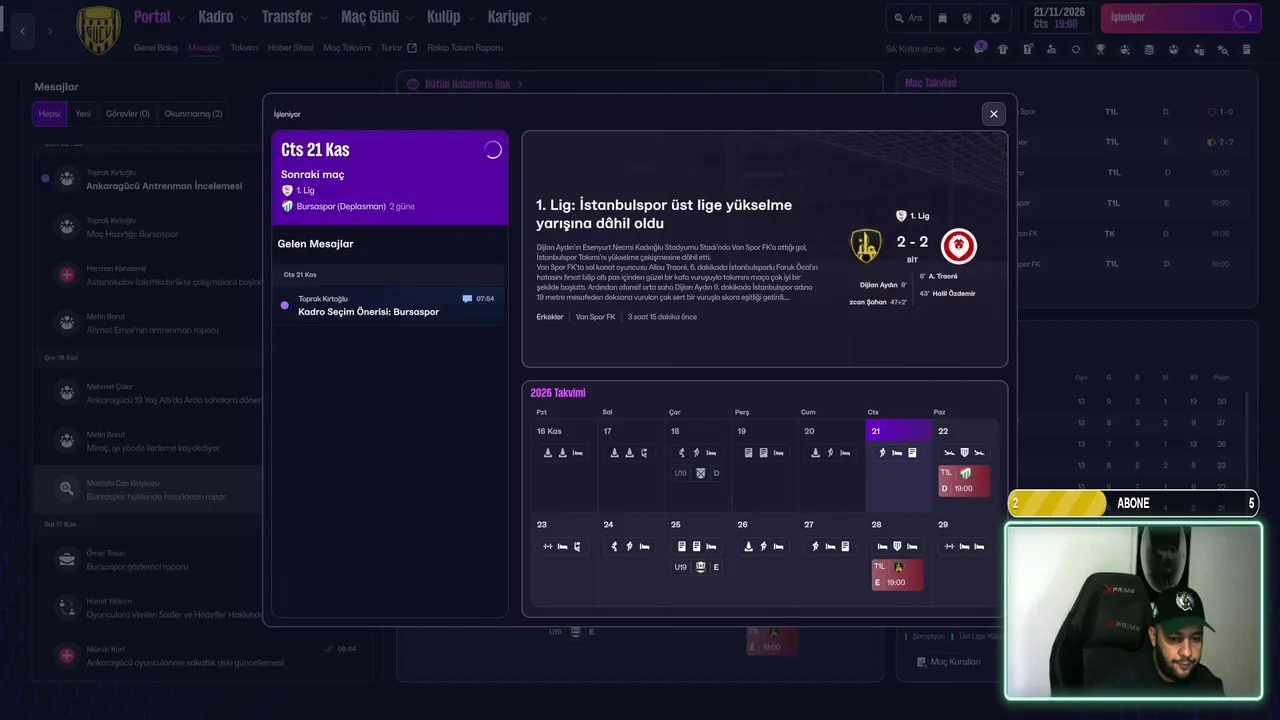This screenshot has height=720, width=1280.
Task: Open the last document shortcut icon
Action: pyautogui.click(x=1246, y=49)
